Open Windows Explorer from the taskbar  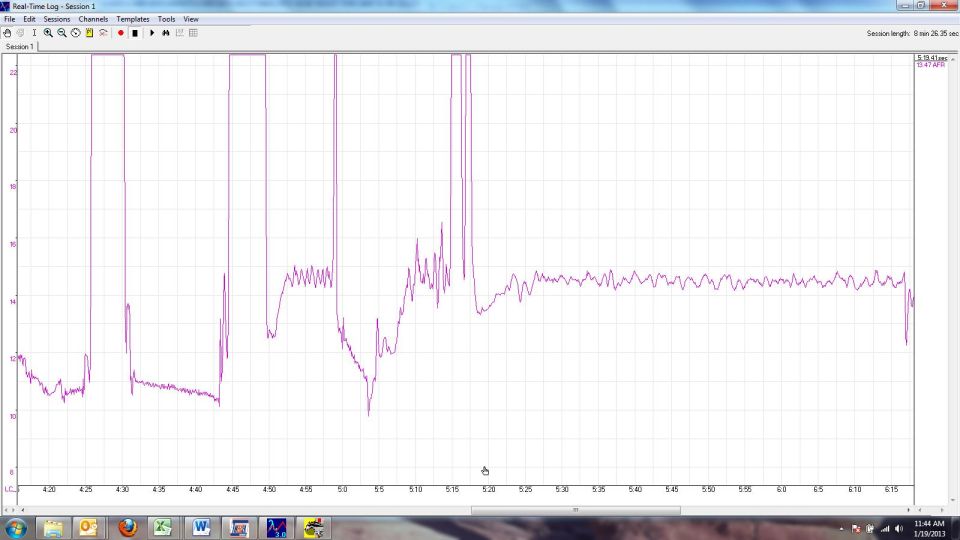point(53,528)
